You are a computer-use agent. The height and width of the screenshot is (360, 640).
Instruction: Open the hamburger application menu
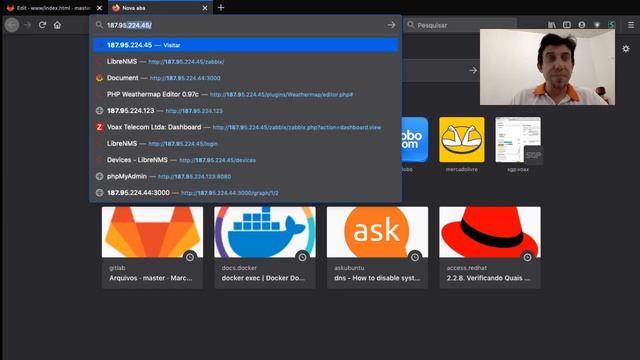(631, 25)
